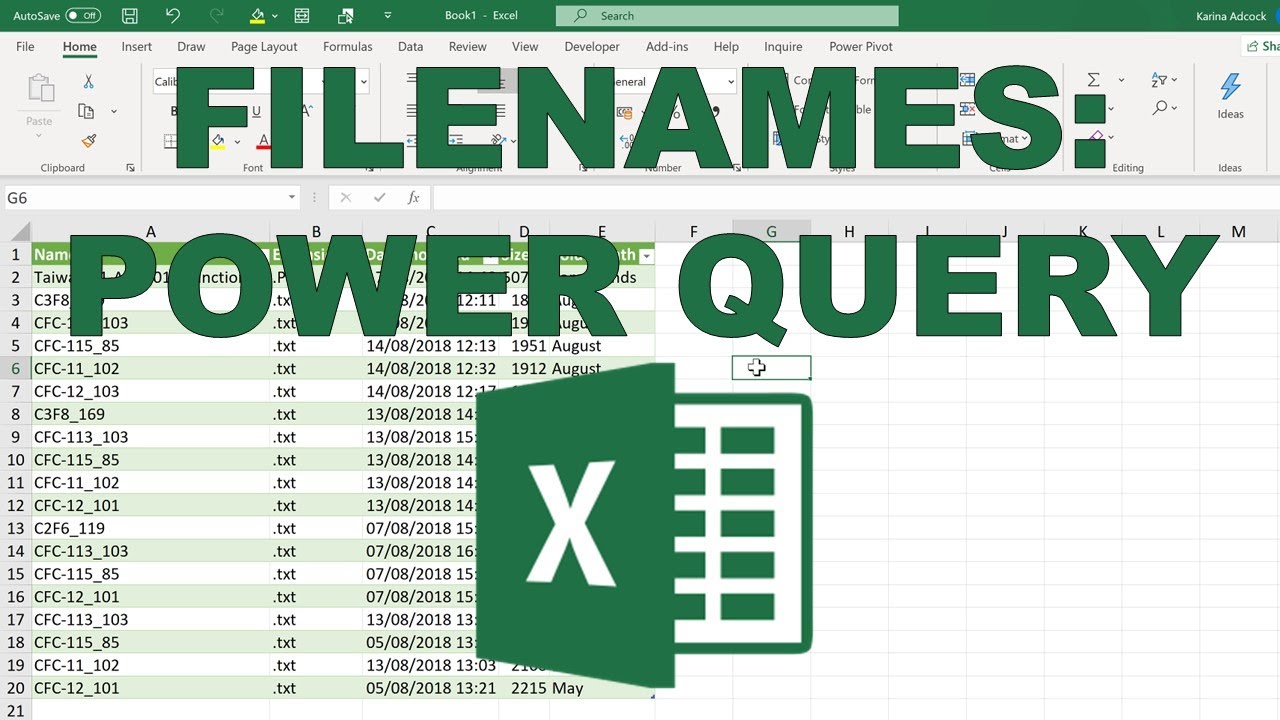
Task: Open the Formulas tab
Action: (x=348, y=46)
